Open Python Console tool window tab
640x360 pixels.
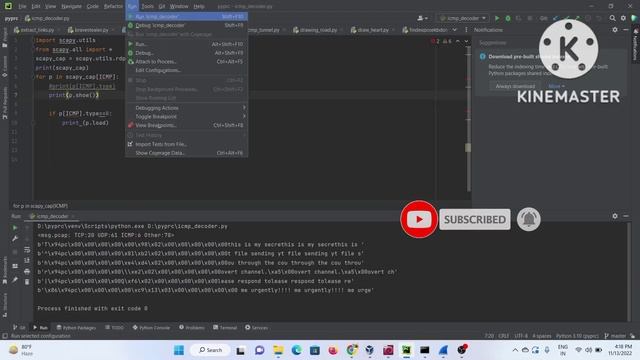[151, 328]
